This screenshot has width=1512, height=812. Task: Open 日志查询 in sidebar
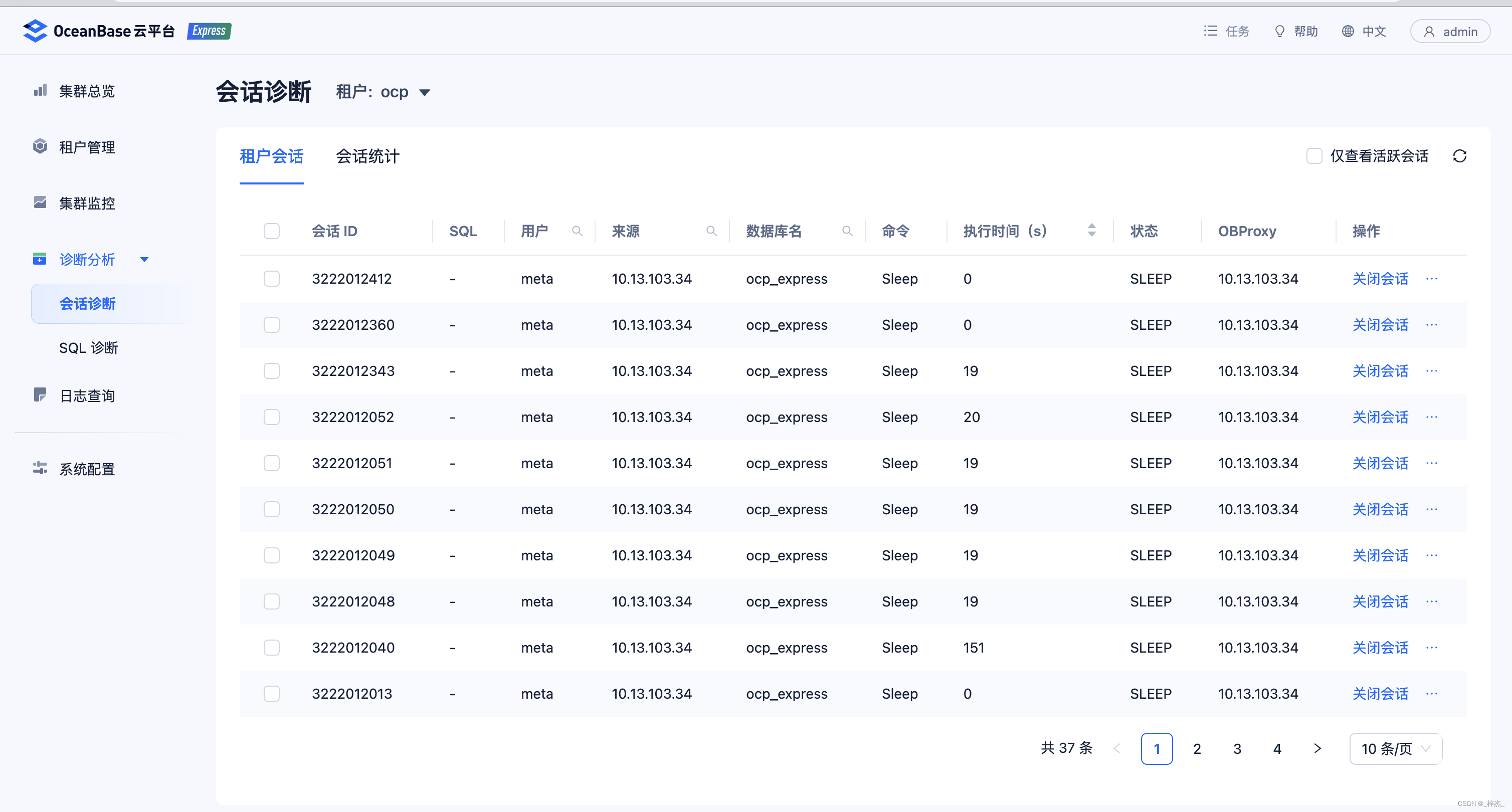pyautogui.click(x=87, y=396)
